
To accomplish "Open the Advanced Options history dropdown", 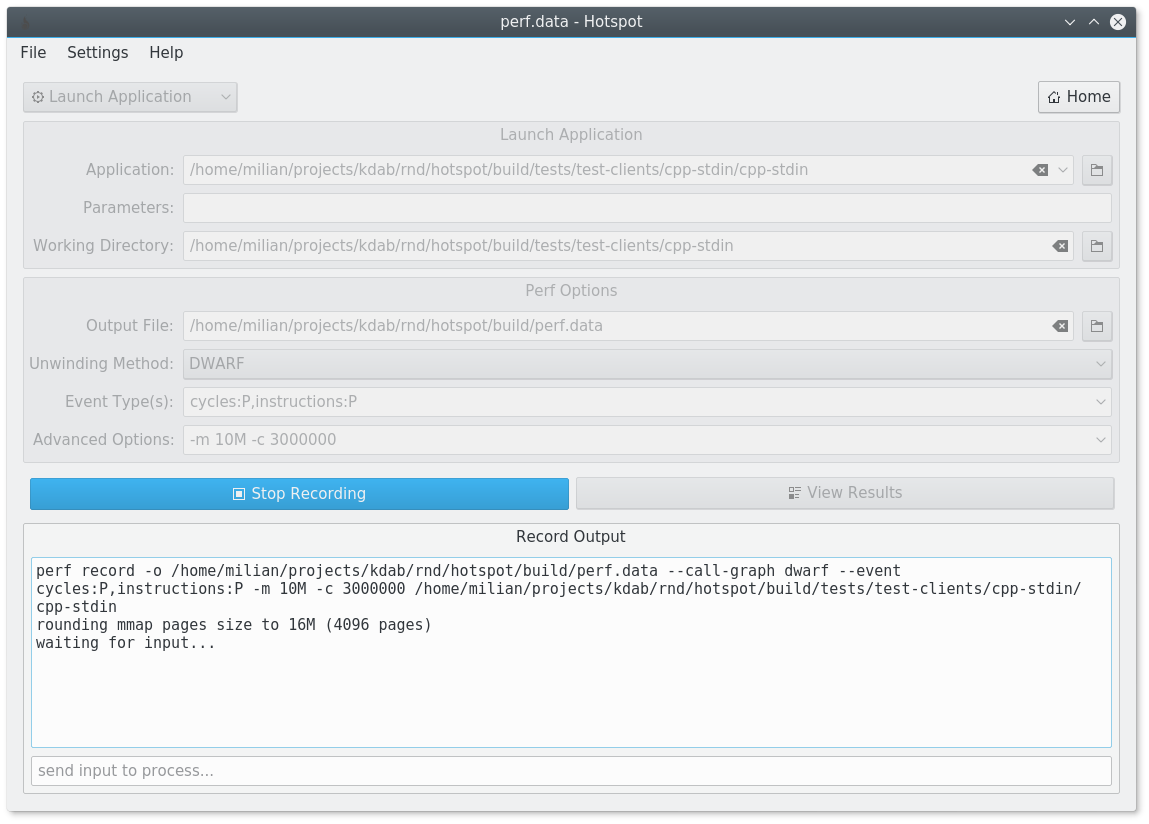I will tap(1100, 439).
